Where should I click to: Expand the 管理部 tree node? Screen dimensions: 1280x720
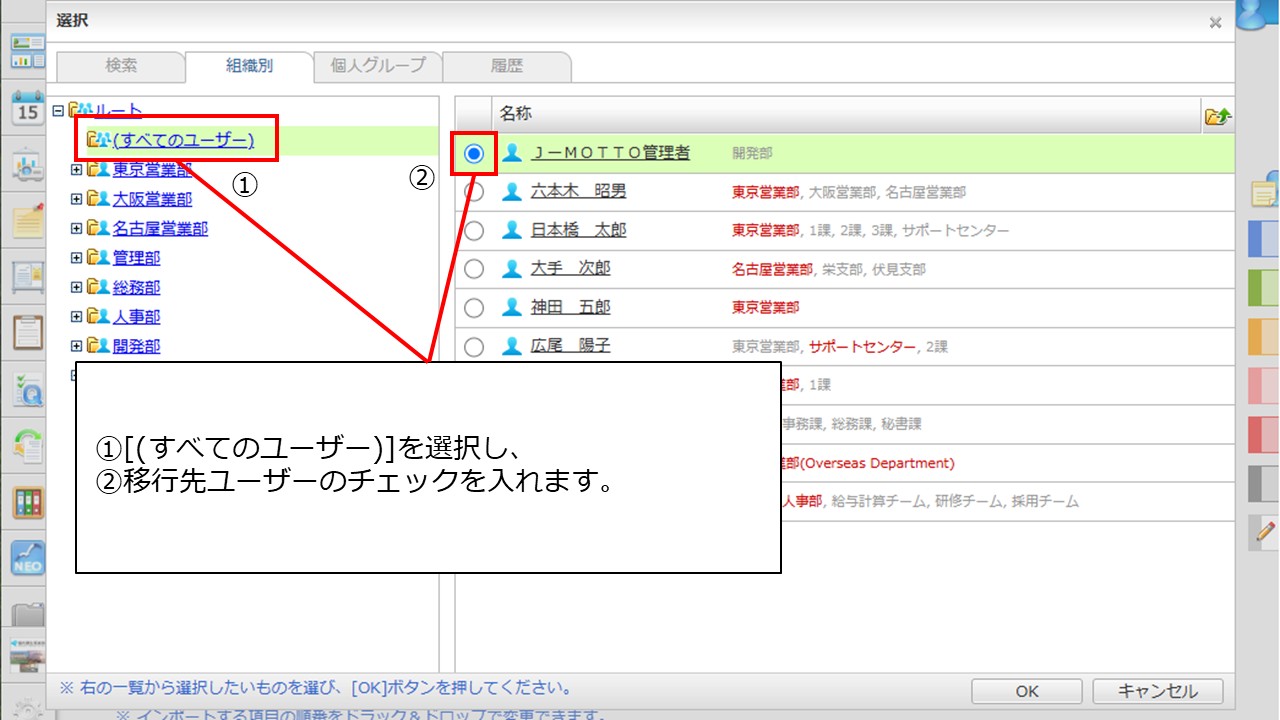coord(76,258)
